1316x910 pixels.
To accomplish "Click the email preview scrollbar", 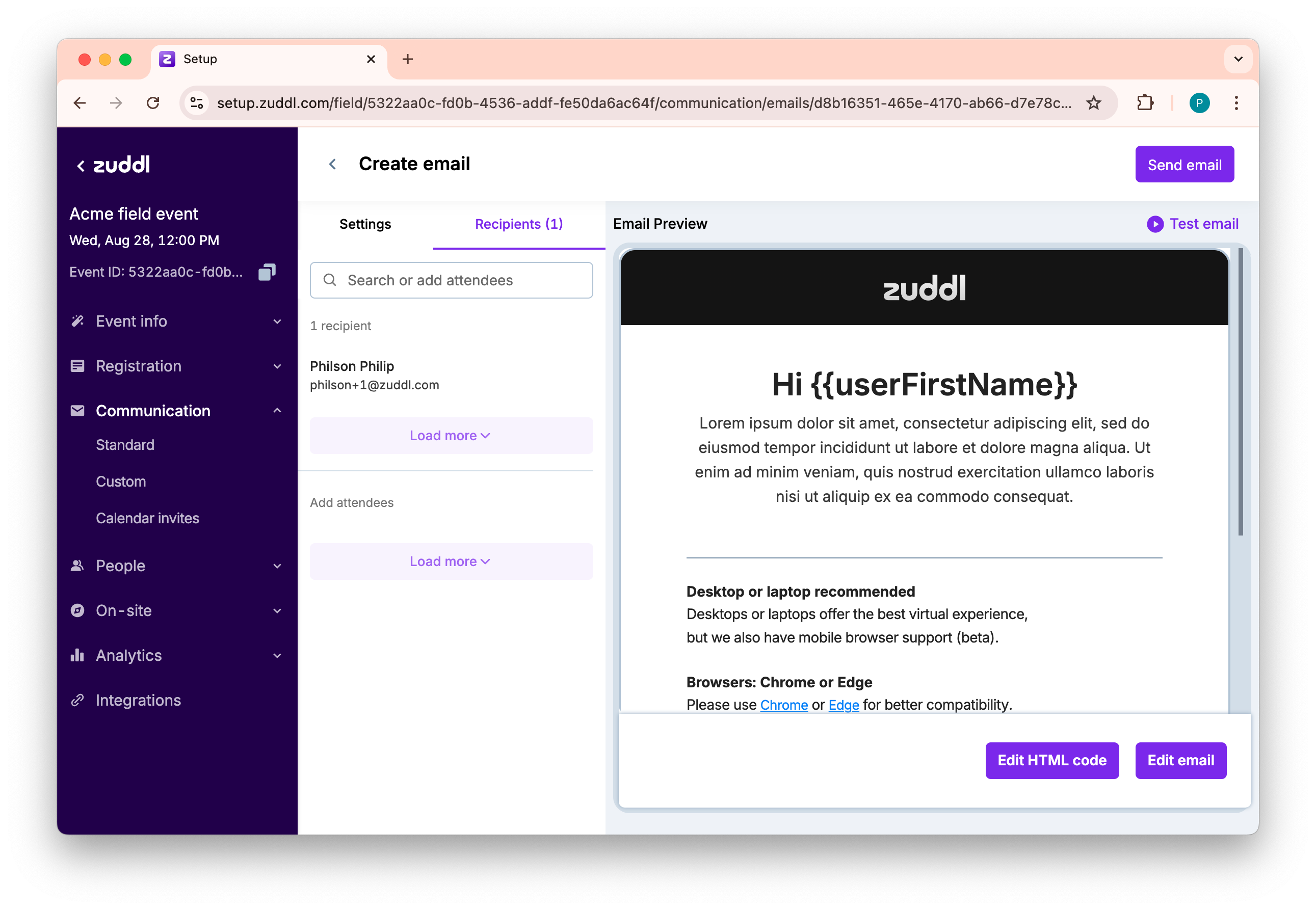I will tap(1240, 392).
